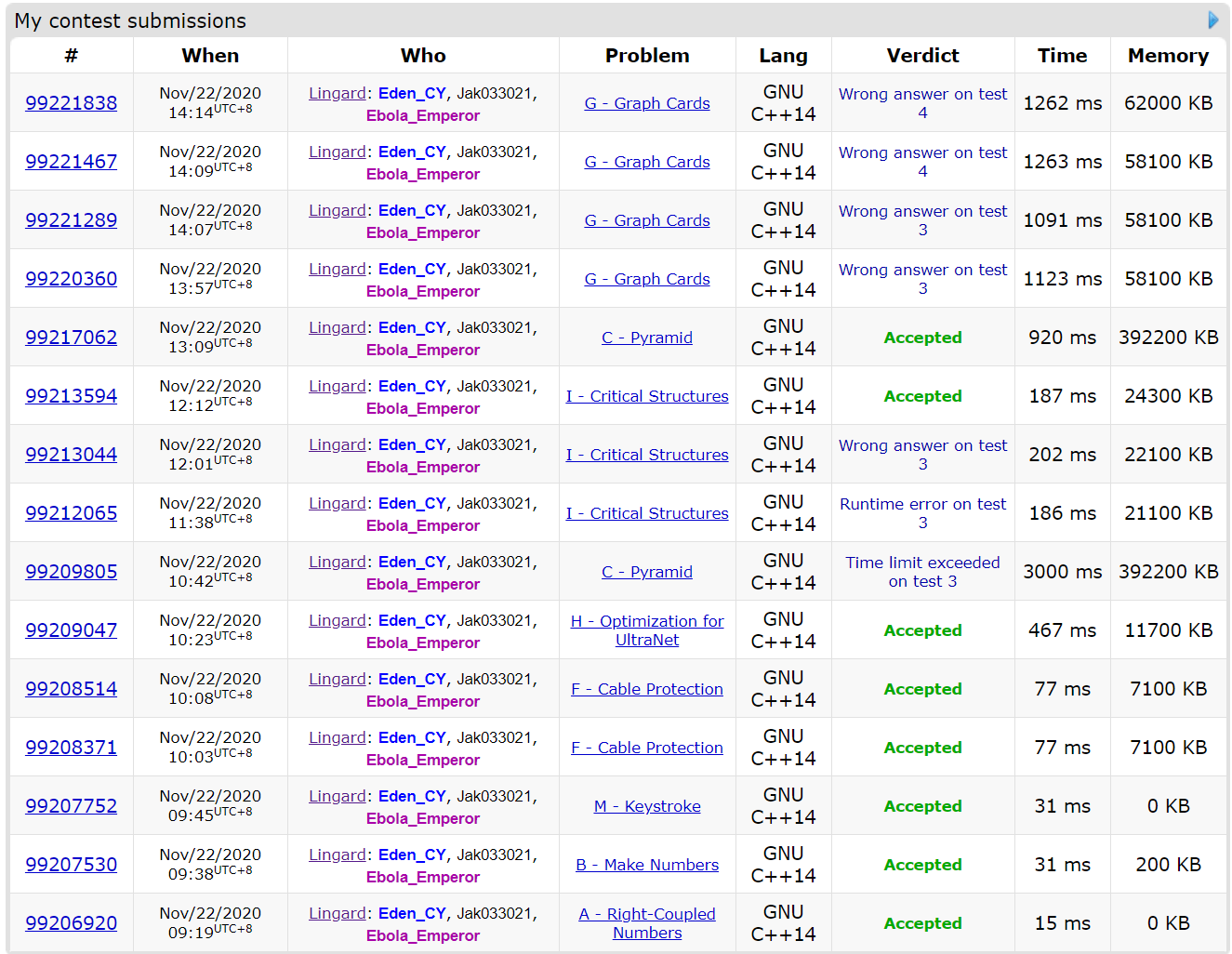1232x954 pixels.
Task: Open the B - Make Numbers problem link
Action: [x=647, y=865]
